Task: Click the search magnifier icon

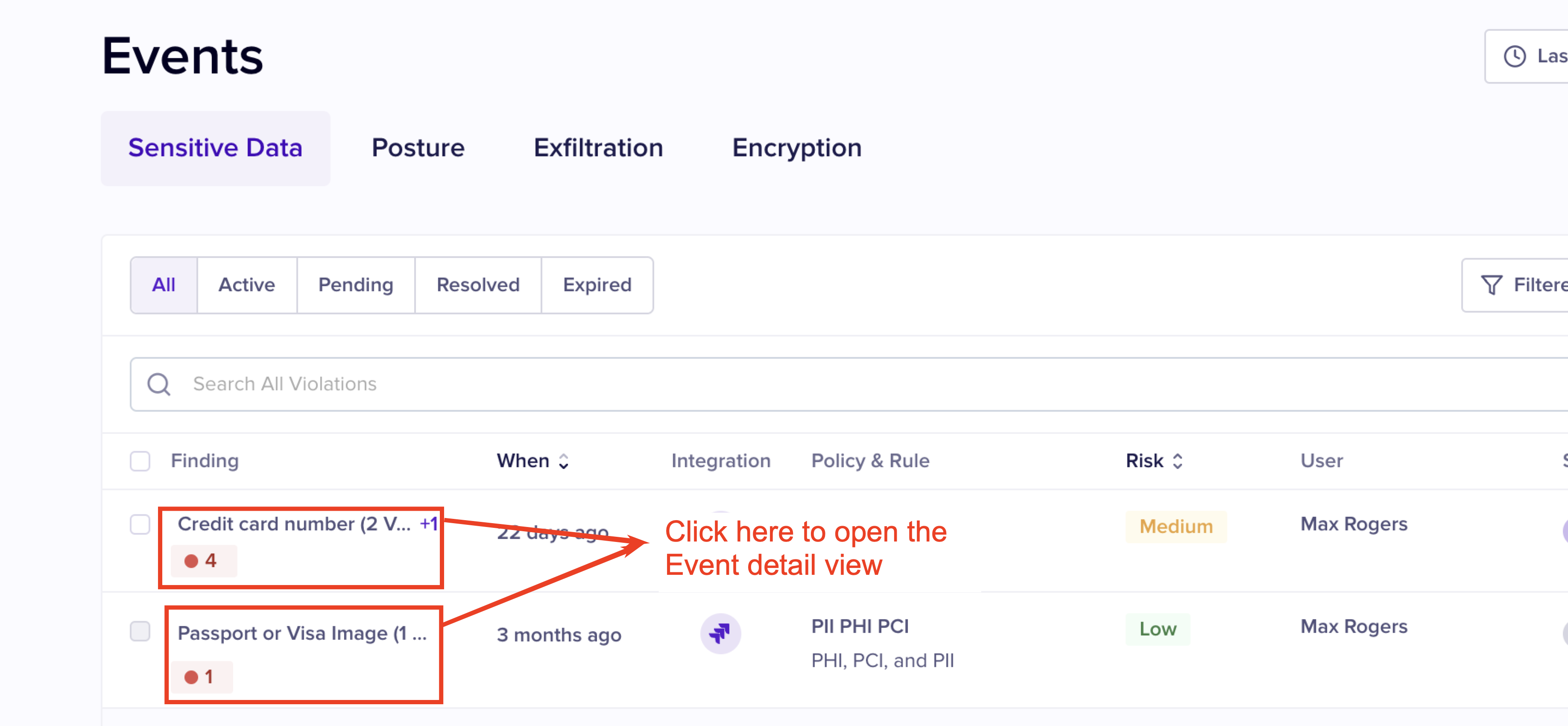Action: (159, 385)
